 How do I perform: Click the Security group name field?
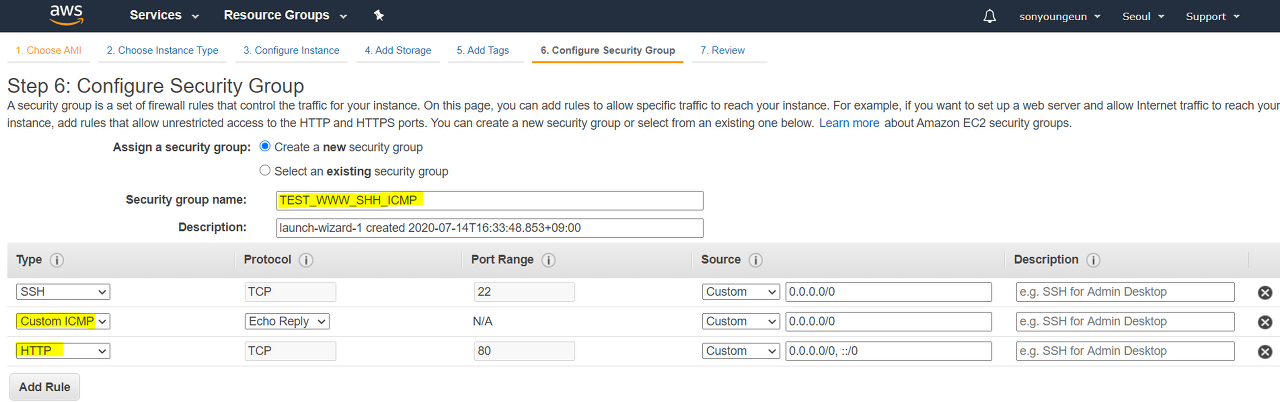490,200
